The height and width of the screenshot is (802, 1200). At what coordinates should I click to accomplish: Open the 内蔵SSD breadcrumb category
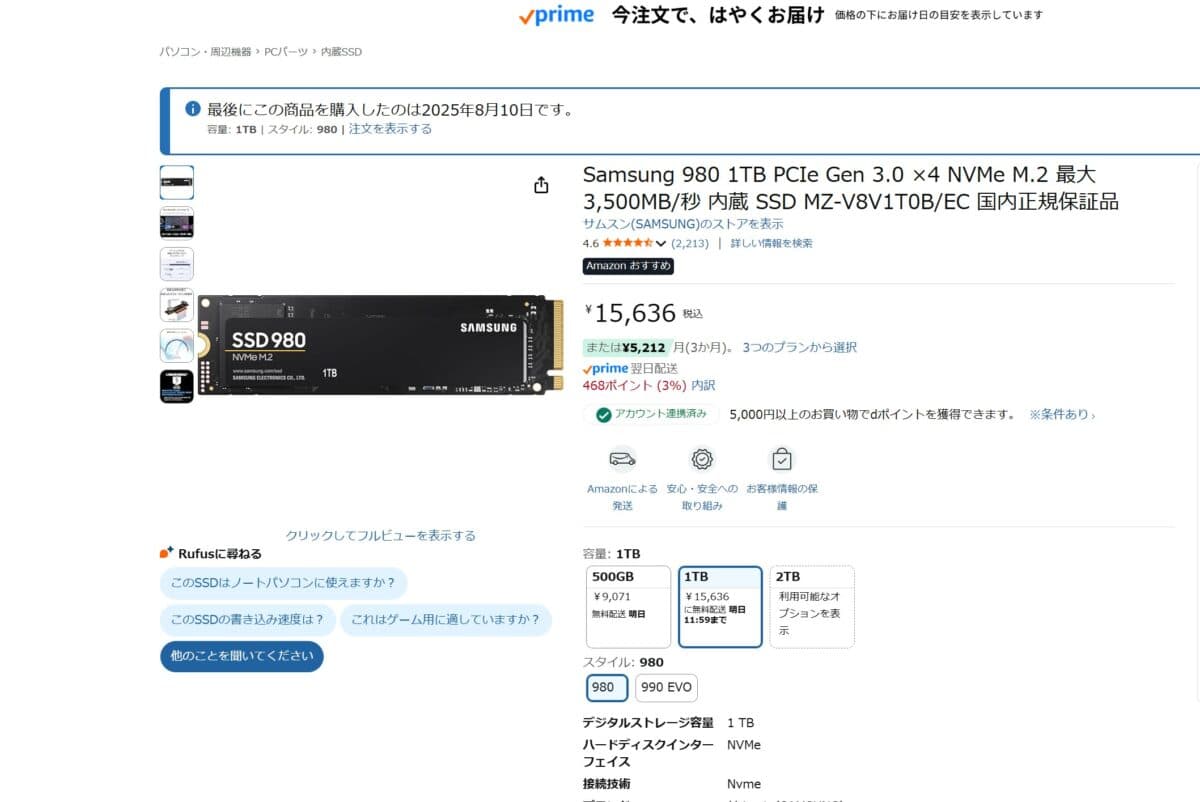(x=341, y=51)
